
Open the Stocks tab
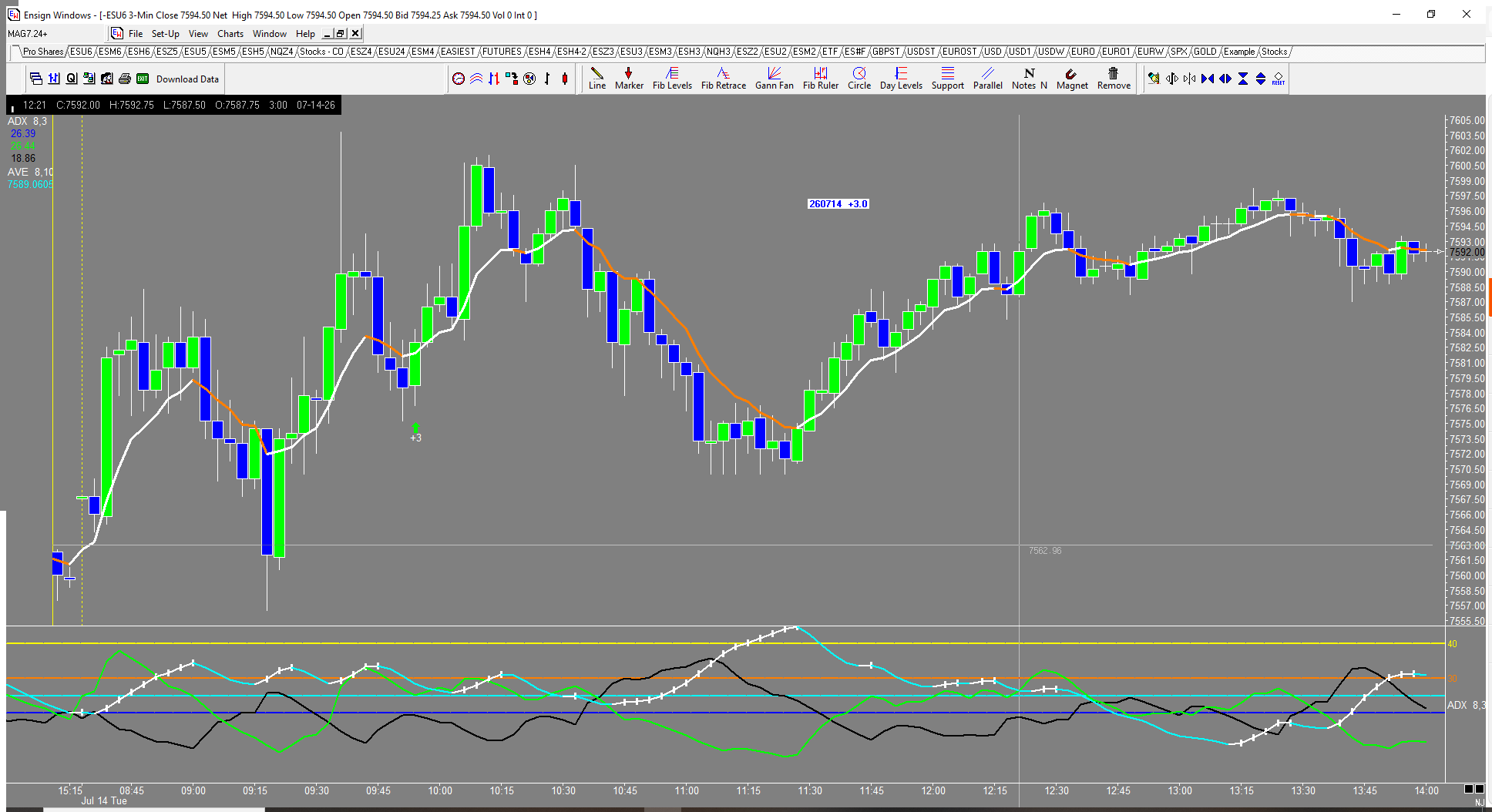[x=1275, y=52]
